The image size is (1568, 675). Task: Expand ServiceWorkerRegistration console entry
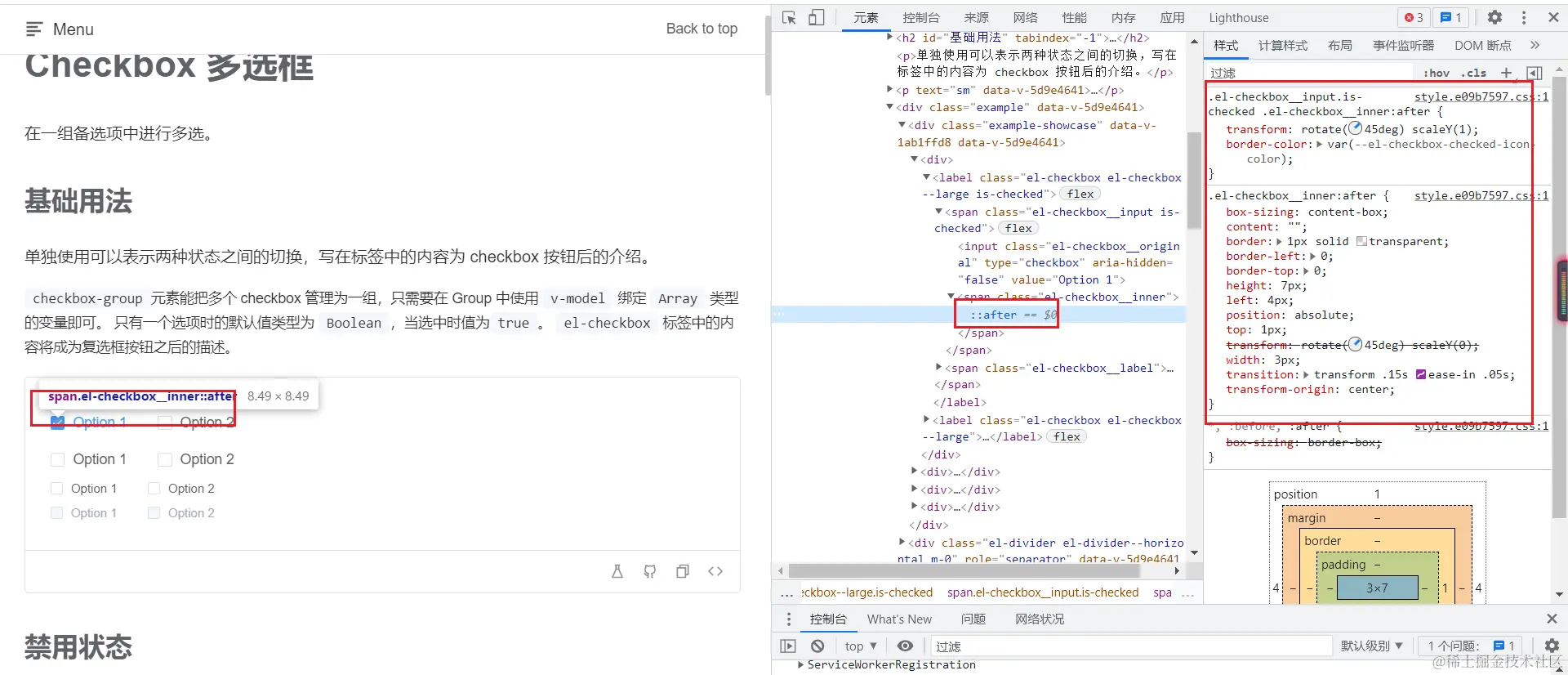(x=801, y=665)
